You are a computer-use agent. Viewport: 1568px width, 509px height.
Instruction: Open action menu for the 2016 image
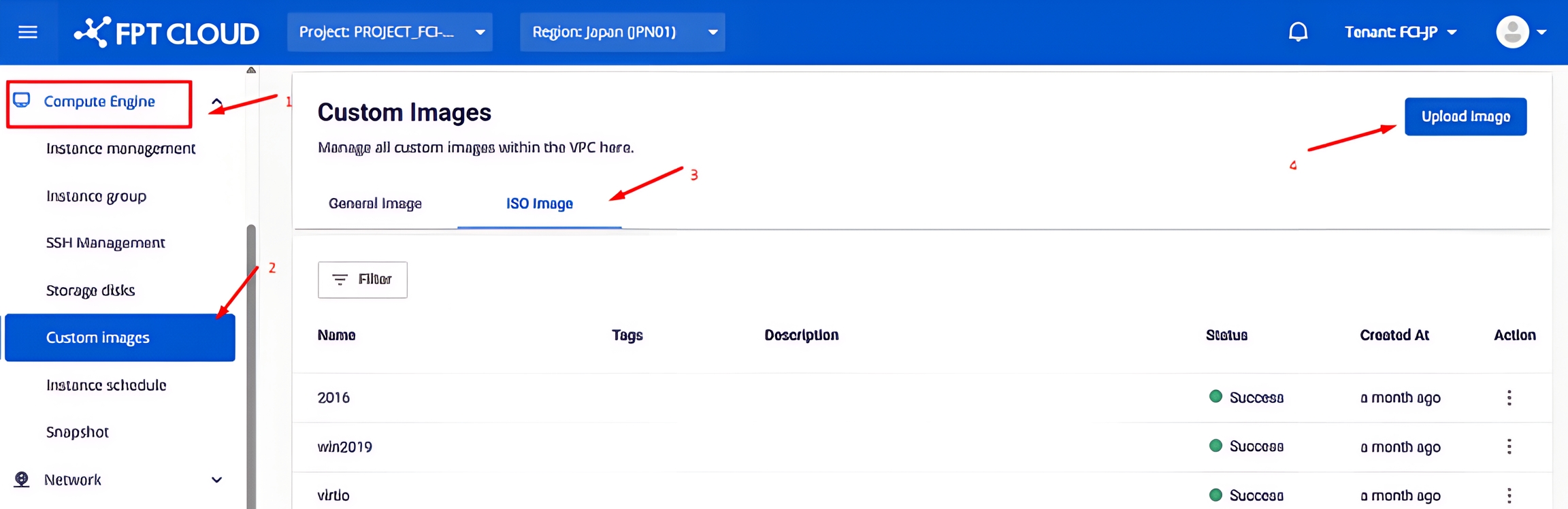point(1509,398)
